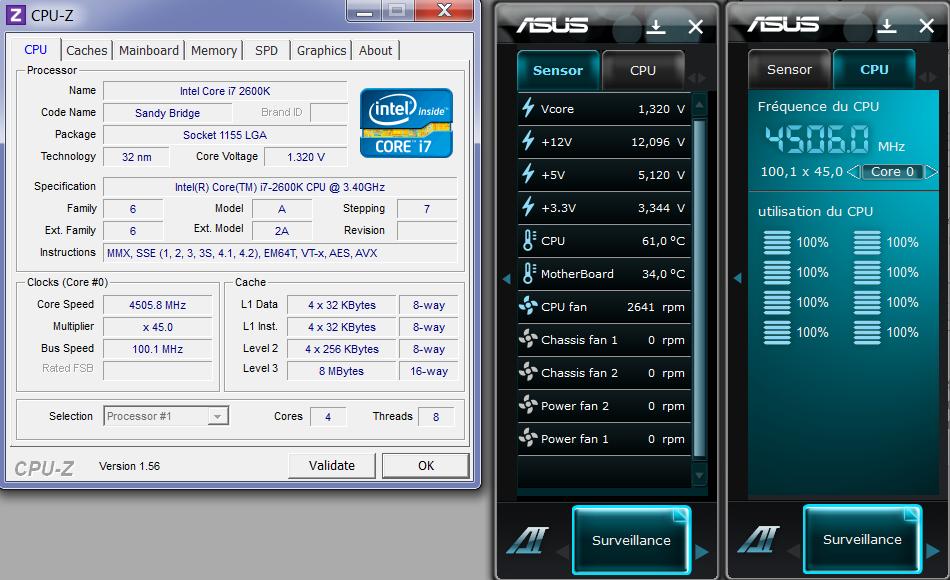Open the About tab
950x580 pixels.
pos(376,50)
